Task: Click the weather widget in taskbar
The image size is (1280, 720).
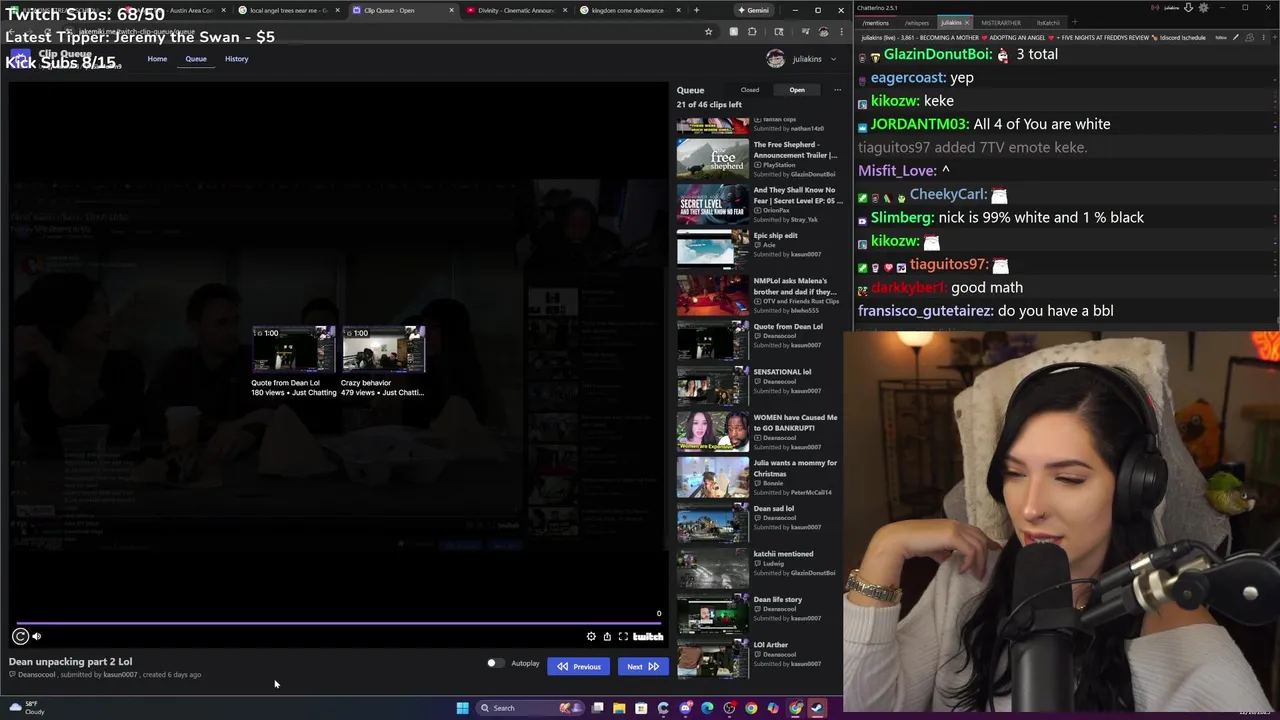Action: (27, 708)
